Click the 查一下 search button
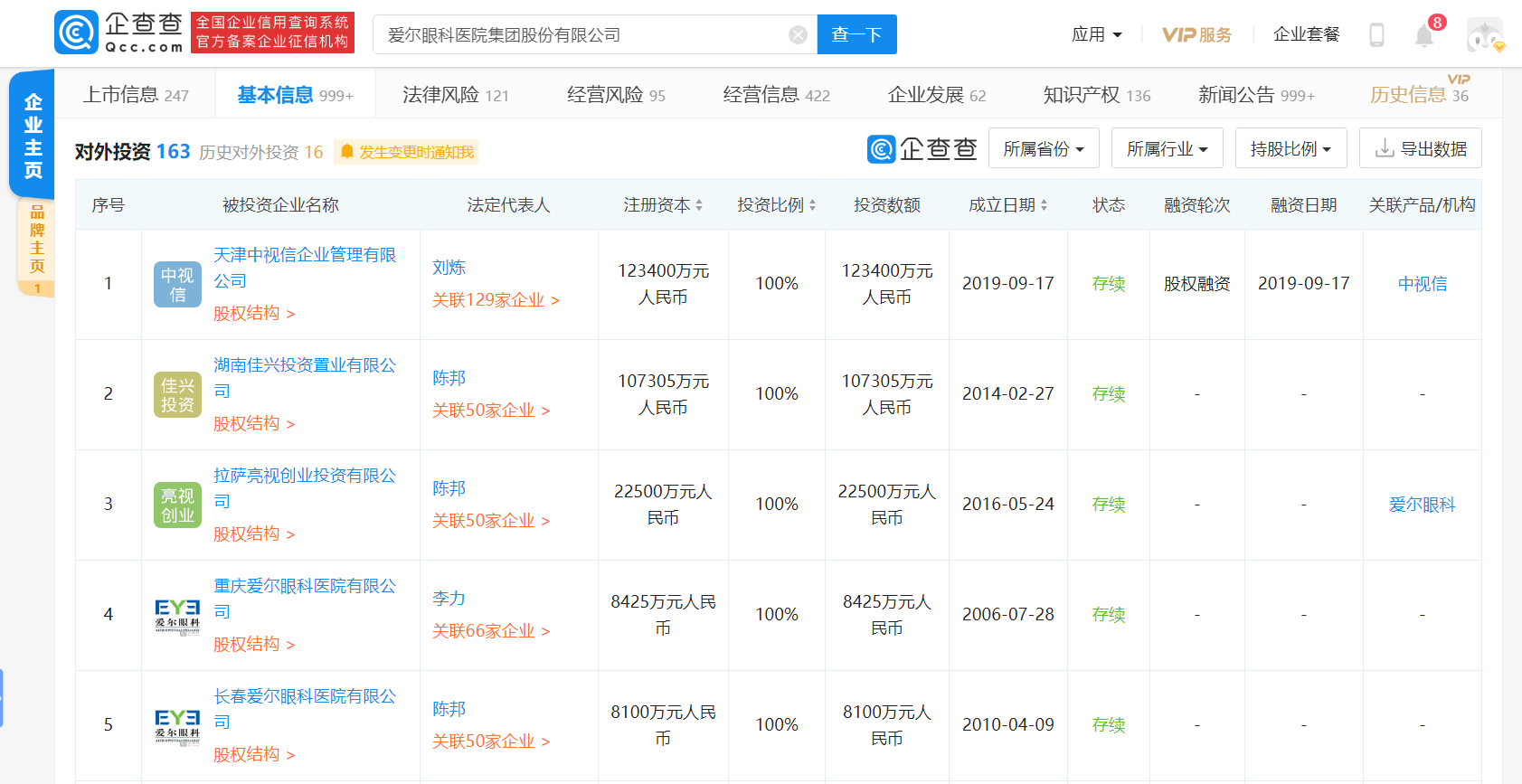Screen dimensions: 1522x784 click(x=856, y=34)
